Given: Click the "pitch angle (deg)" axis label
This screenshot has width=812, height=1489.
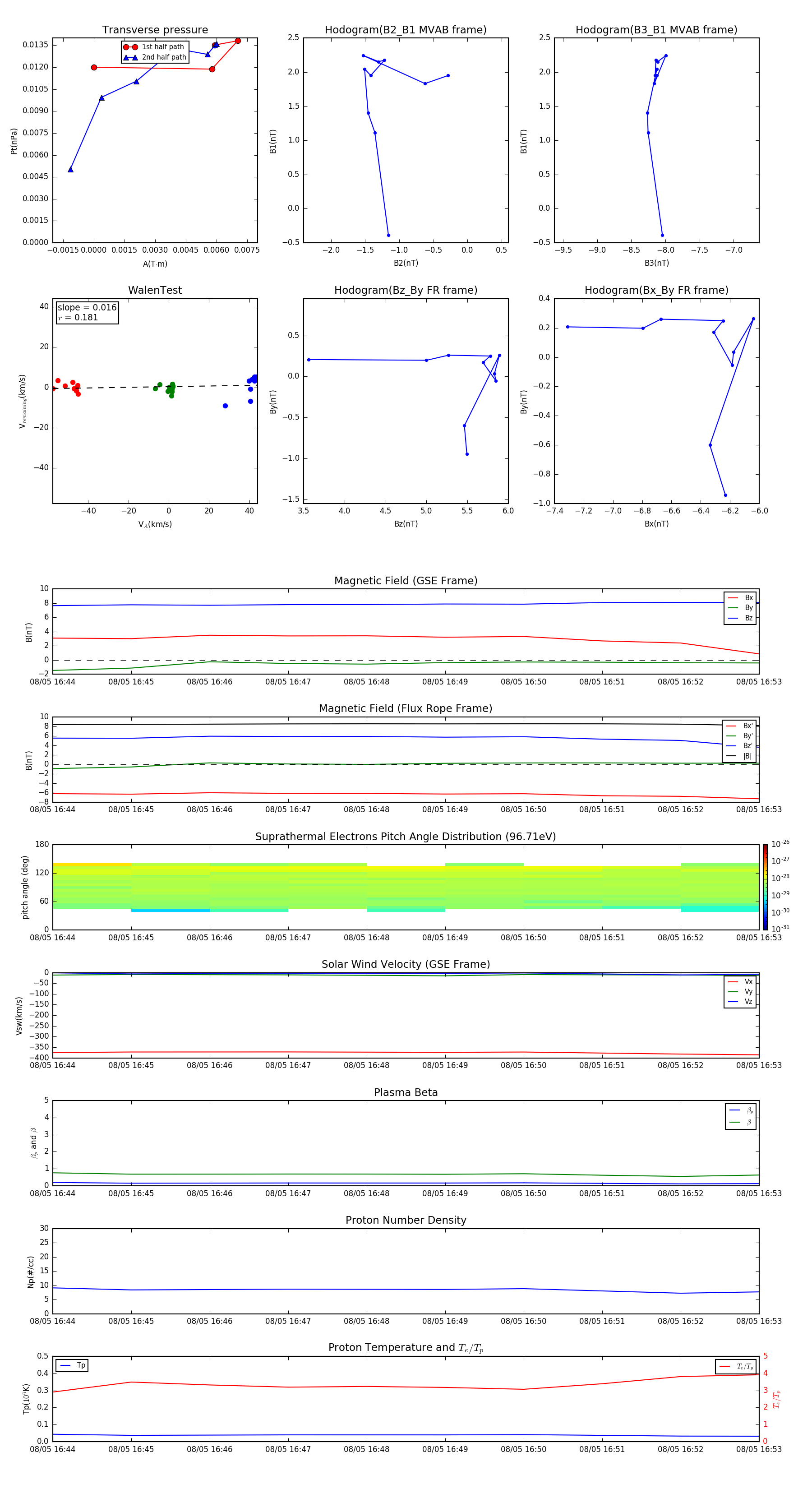Looking at the screenshot, I should [x=25, y=887].
